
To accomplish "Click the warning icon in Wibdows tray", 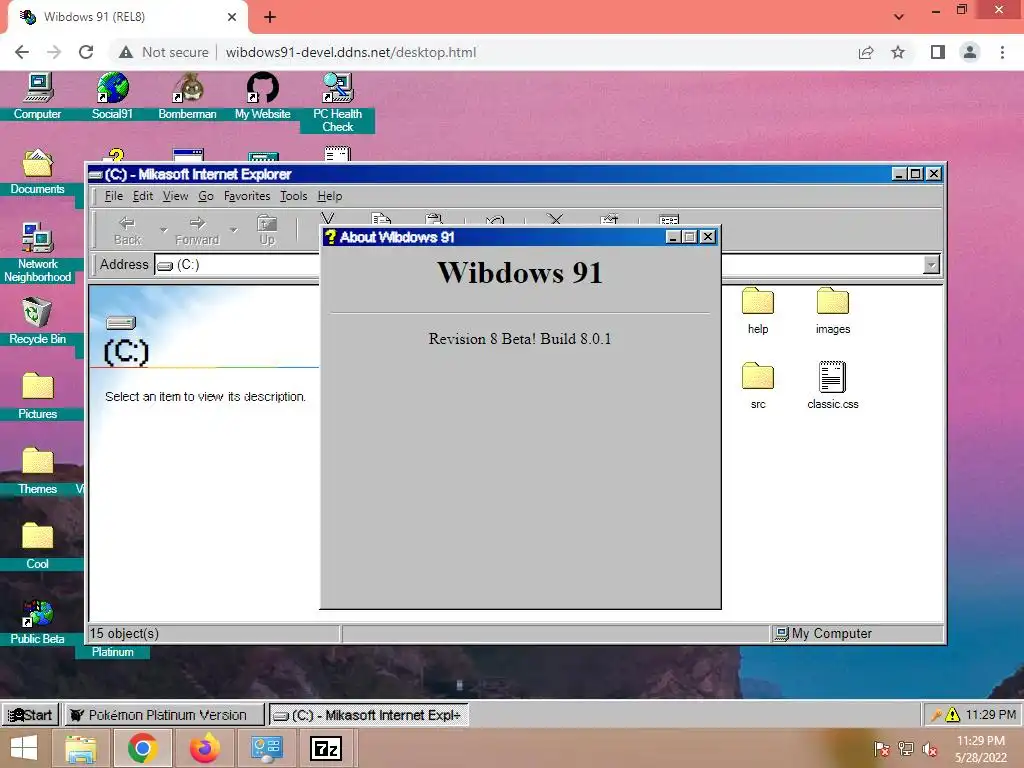I will coord(953,714).
